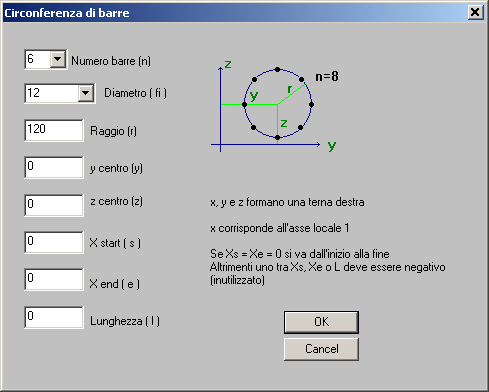
Task: Click the 'z centro (z)' label
Action: [116, 201]
